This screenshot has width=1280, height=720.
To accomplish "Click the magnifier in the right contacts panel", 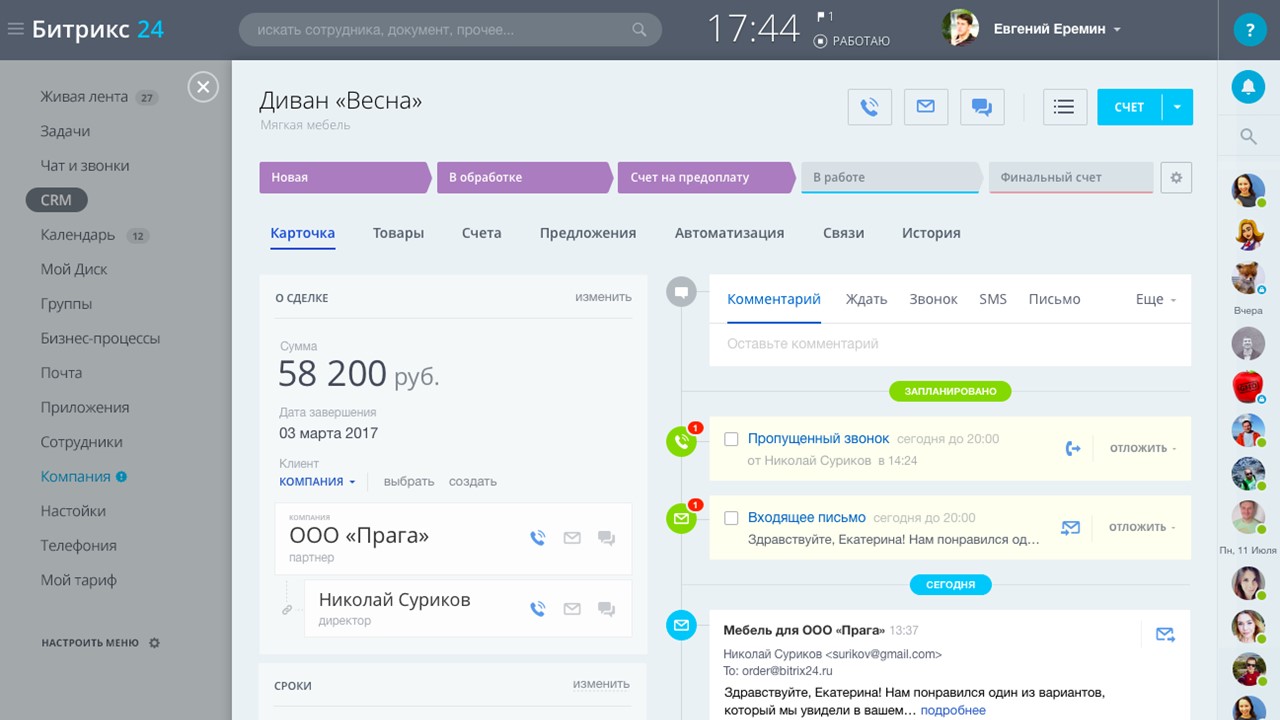I will click(1248, 137).
